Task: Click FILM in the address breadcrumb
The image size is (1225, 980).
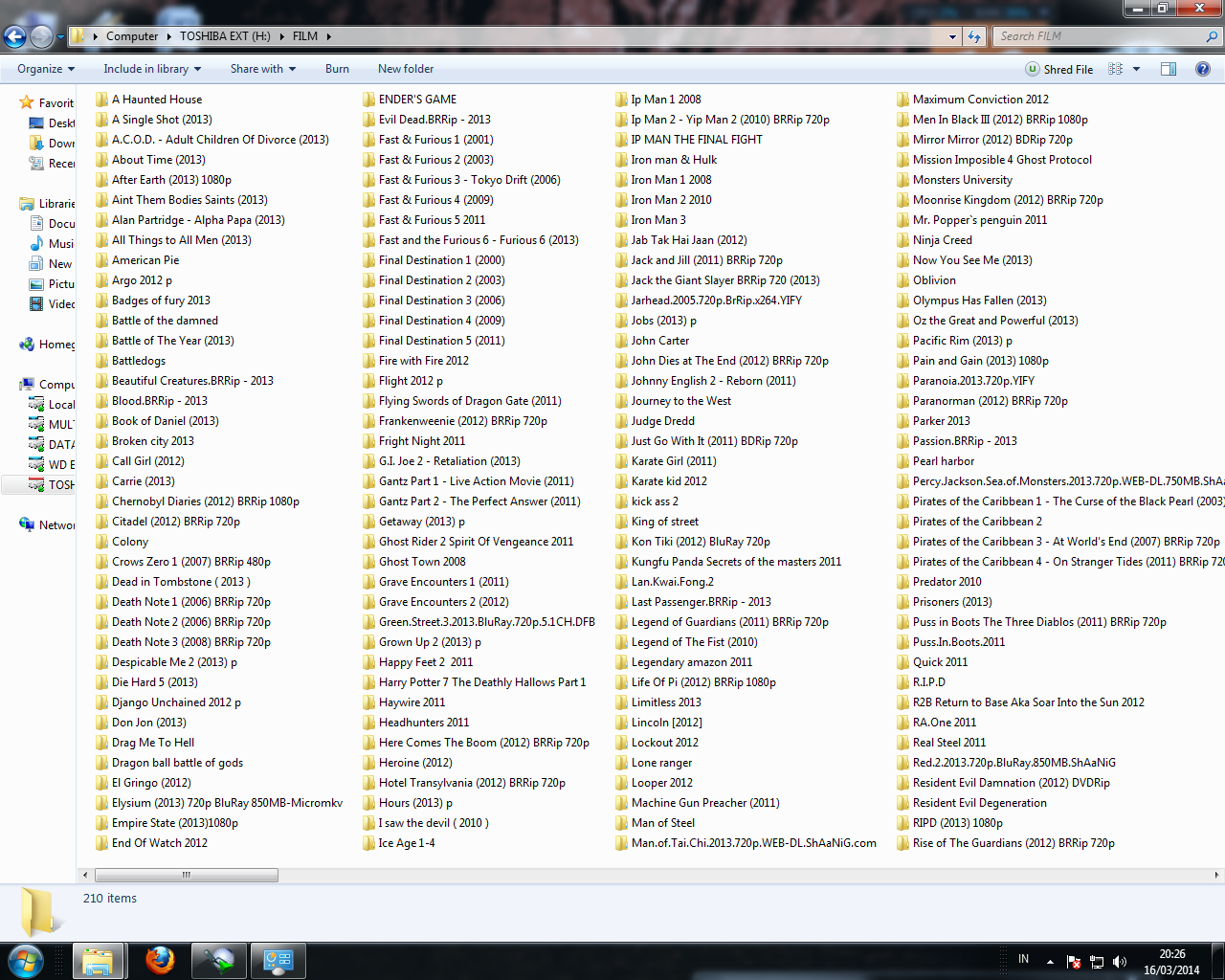Action: tap(305, 36)
